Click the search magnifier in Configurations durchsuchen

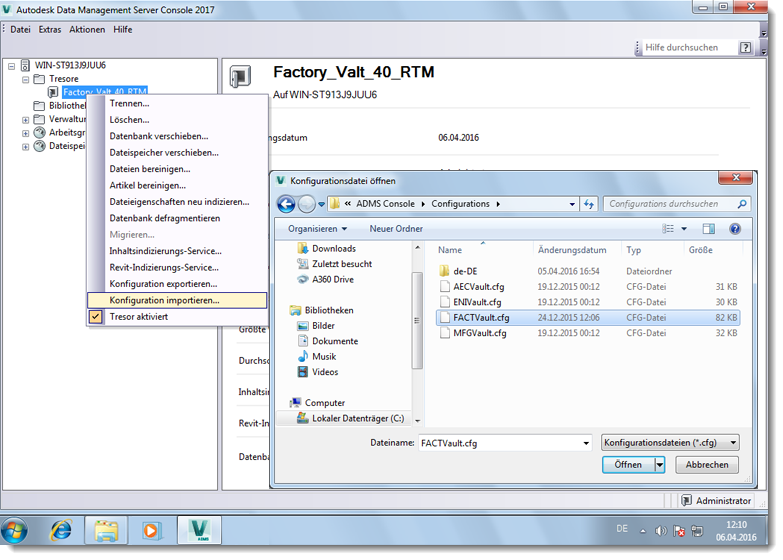(742, 204)
